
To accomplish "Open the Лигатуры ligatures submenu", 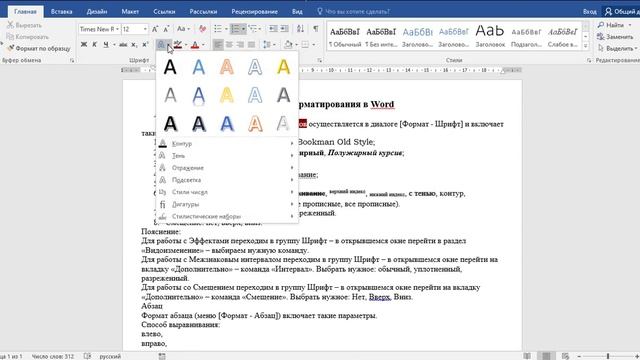I will point(227,204).
